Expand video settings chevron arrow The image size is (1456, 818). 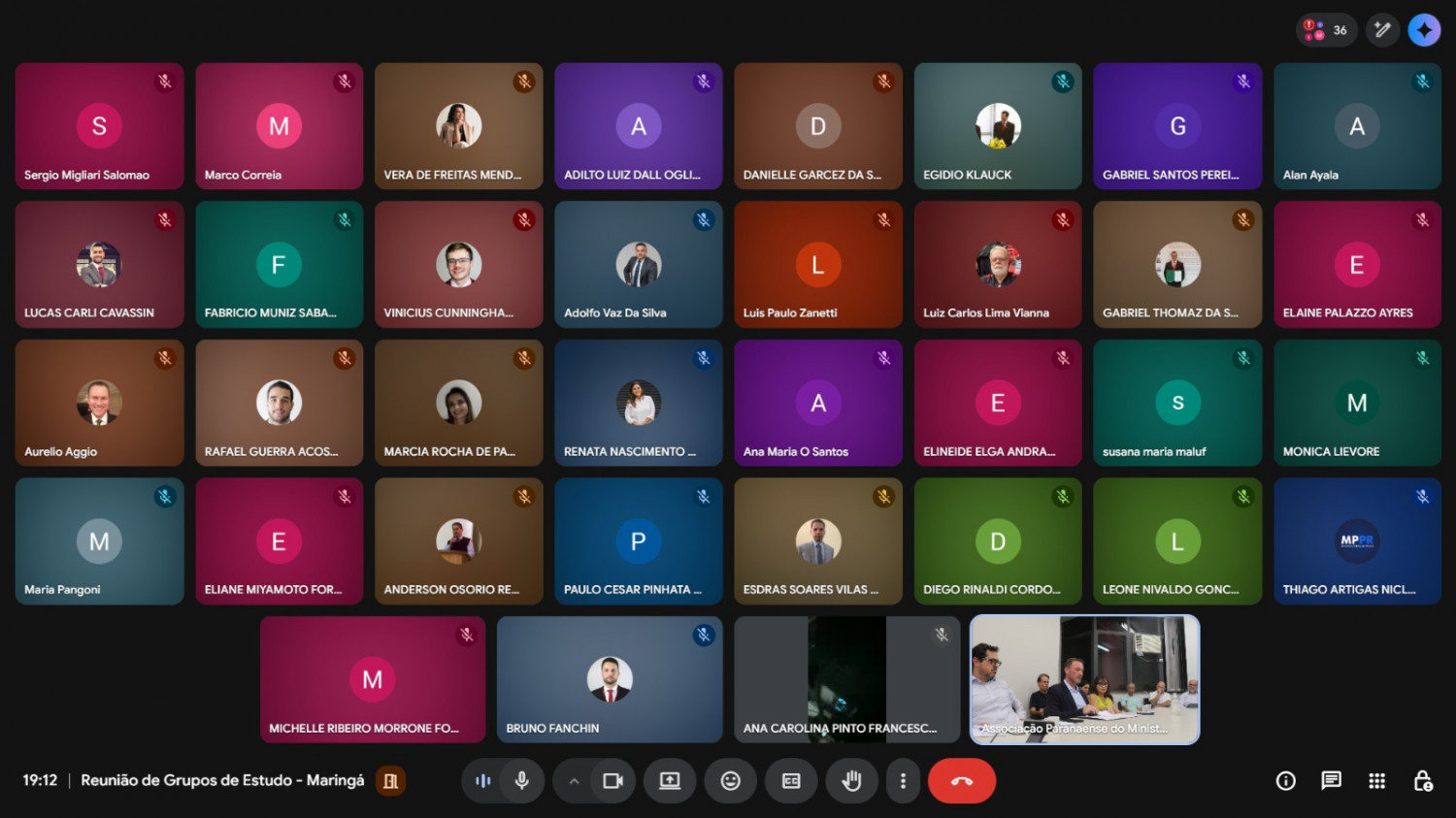pyautogui.click(x=575, y=781)
